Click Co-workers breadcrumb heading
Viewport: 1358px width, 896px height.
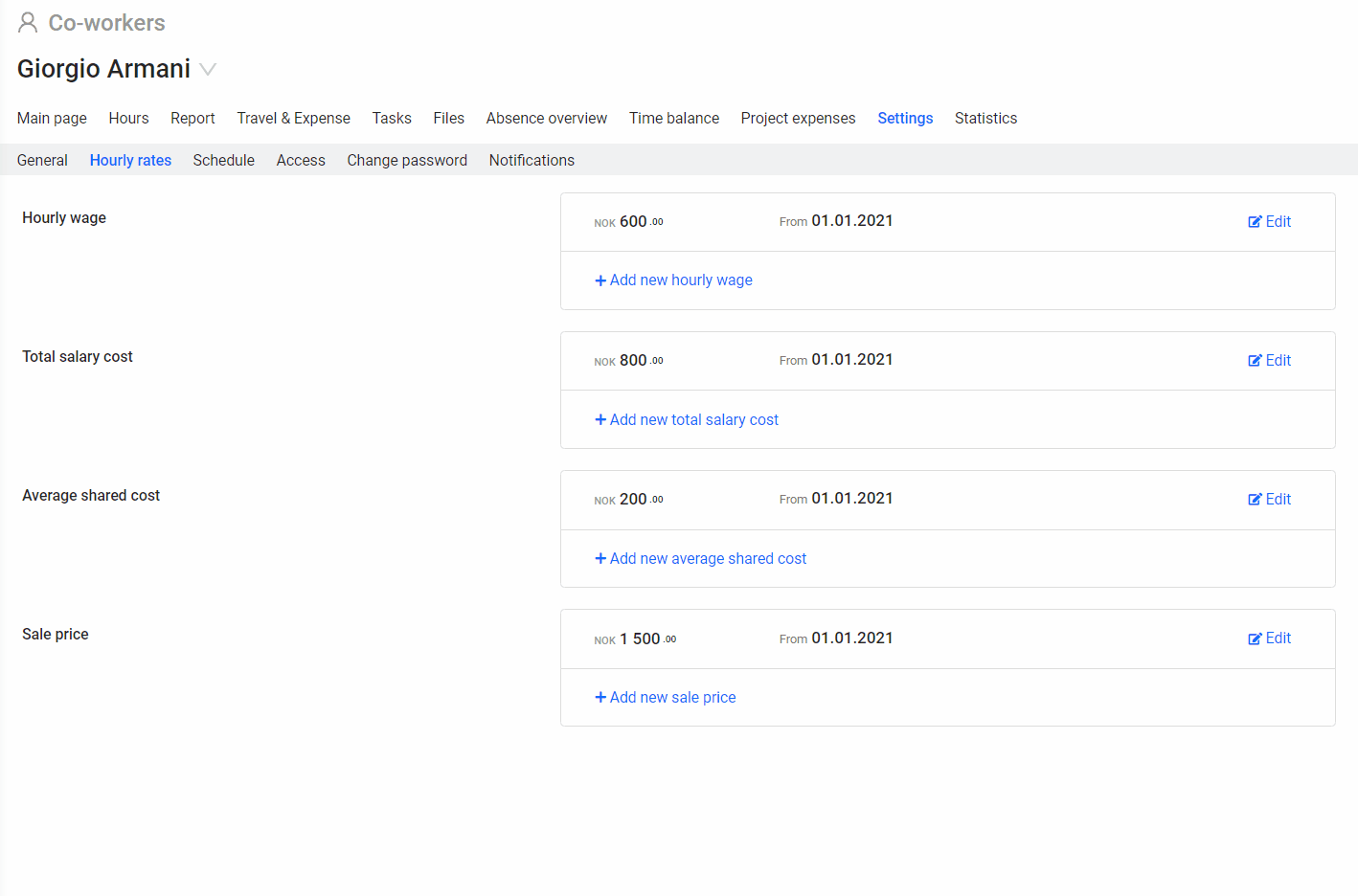[x=106, y=23]
